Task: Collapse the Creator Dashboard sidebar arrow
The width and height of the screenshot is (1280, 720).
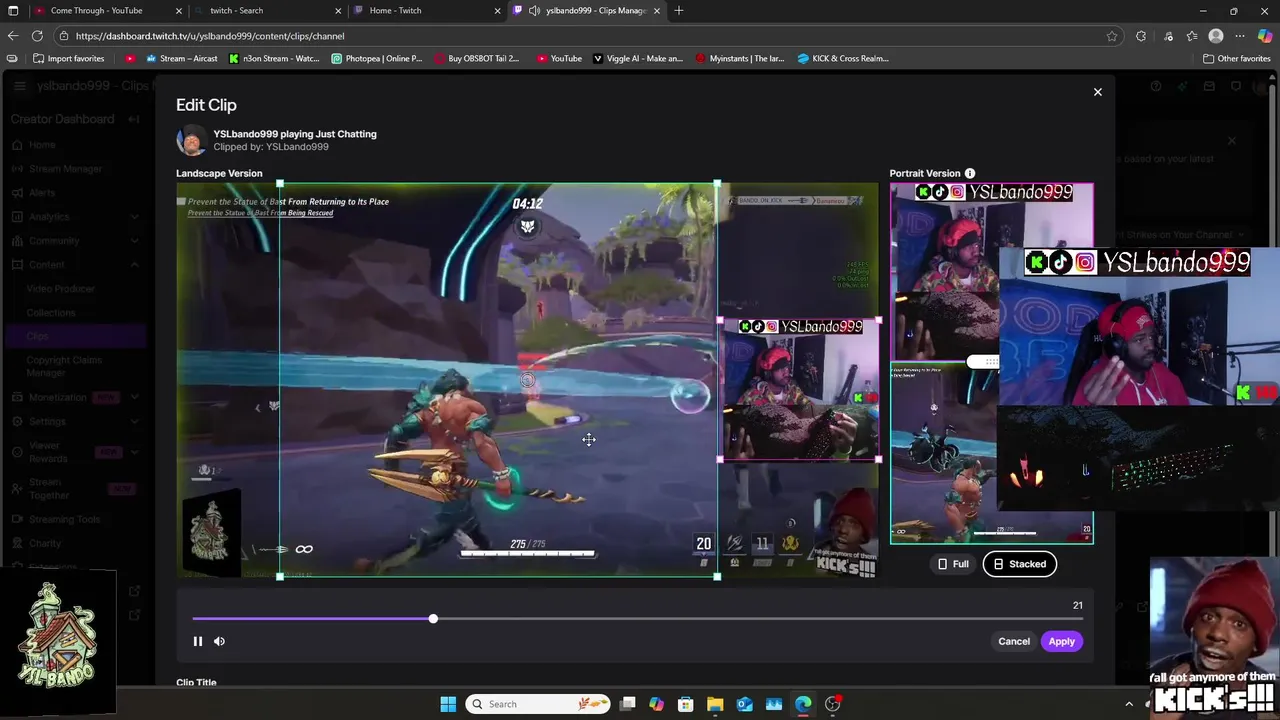Action: point(134,119)
